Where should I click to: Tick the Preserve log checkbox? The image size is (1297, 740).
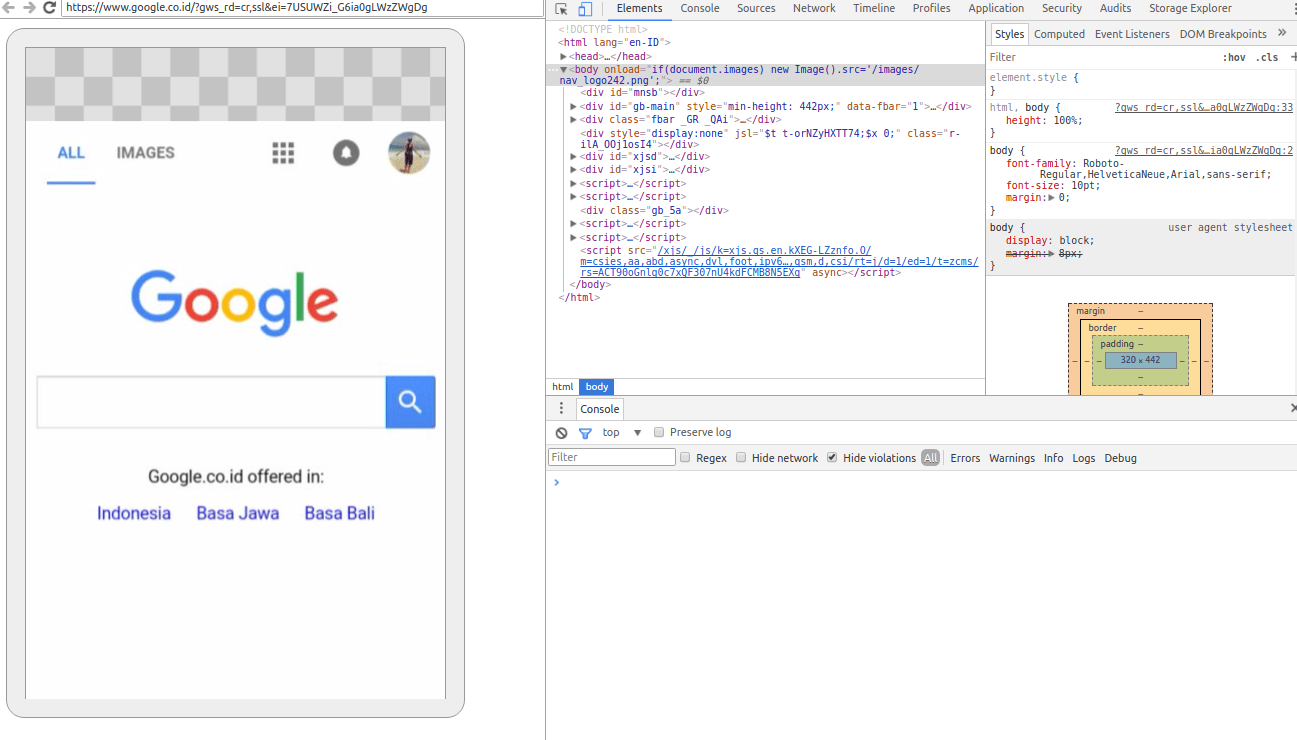[659, 432]
